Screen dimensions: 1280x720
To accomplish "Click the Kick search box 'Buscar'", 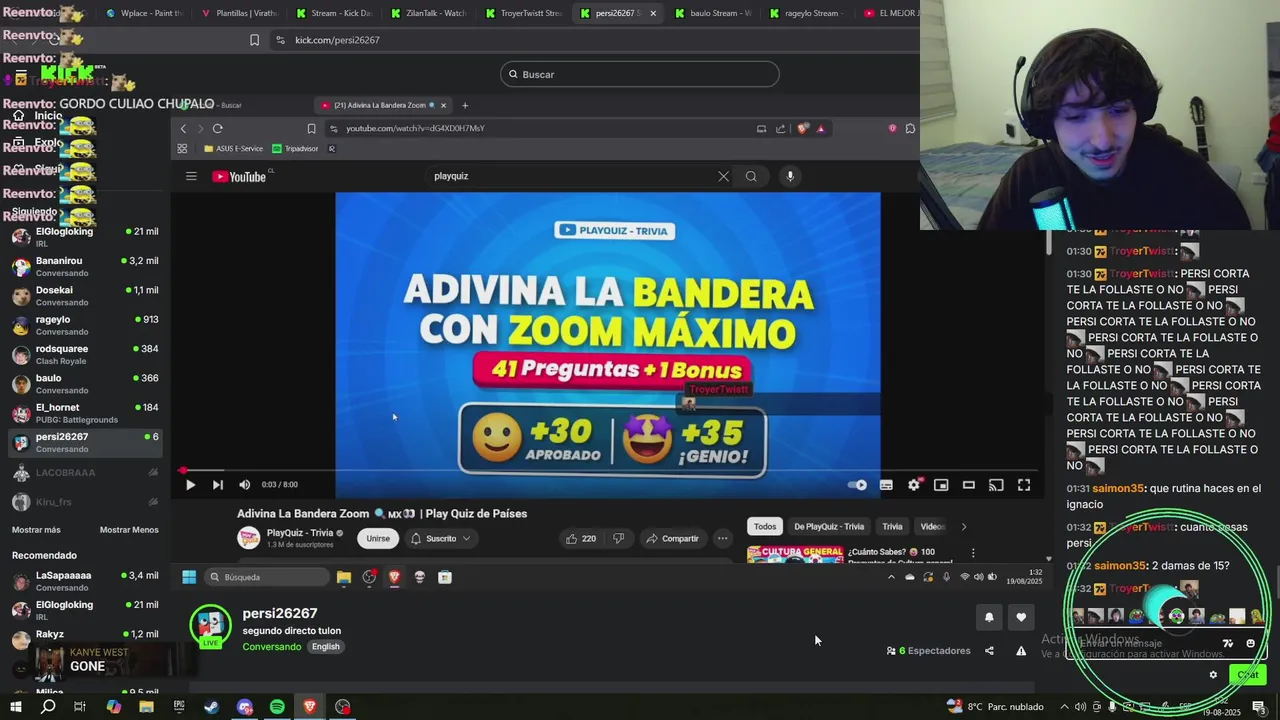I will (x=640, y=74).
